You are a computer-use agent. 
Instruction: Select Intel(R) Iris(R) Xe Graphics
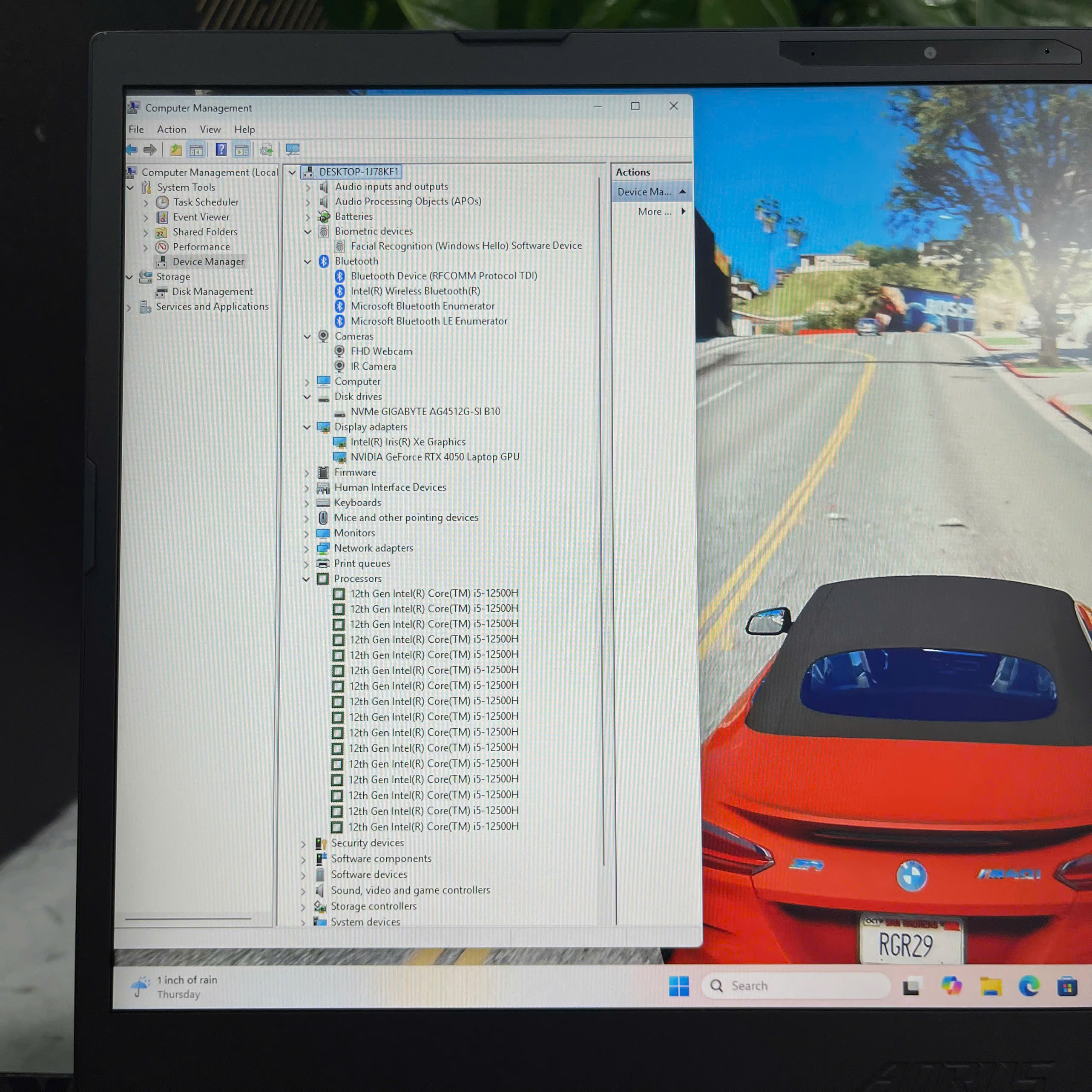[408, 442]
